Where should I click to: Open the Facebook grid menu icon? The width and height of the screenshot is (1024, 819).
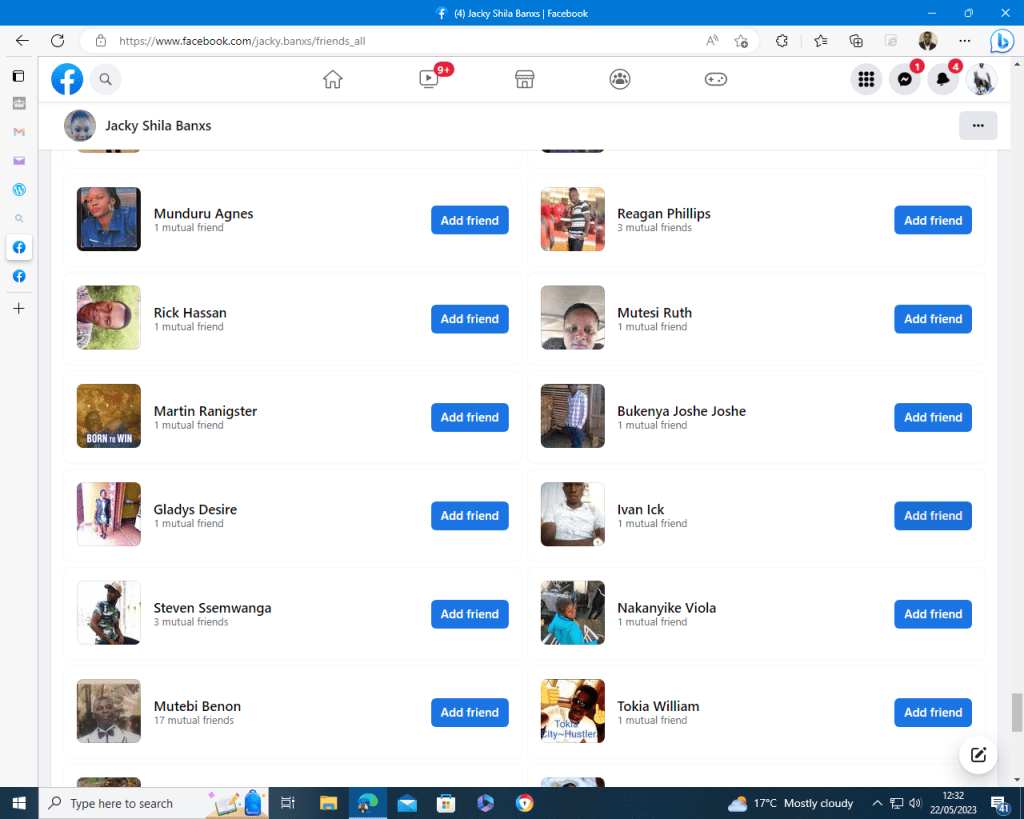[866, 79]
